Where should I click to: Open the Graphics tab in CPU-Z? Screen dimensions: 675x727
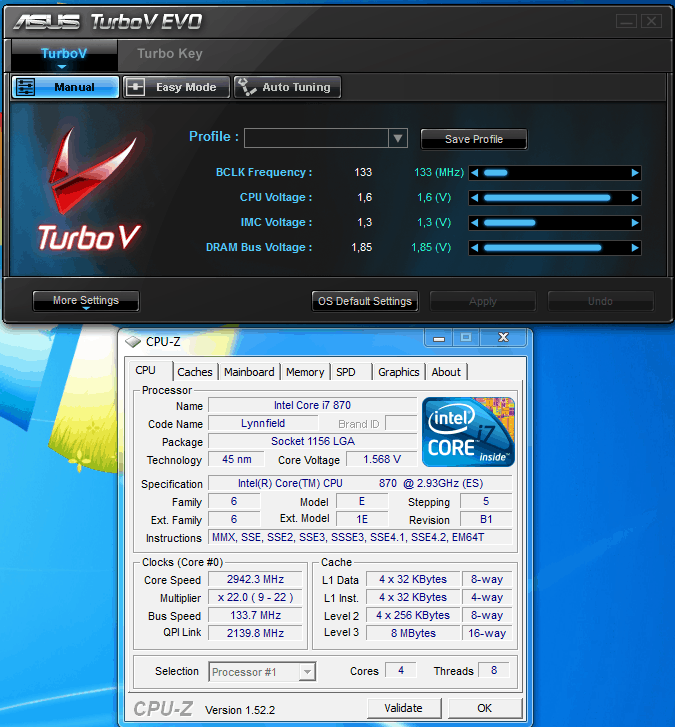coord(399,372)
